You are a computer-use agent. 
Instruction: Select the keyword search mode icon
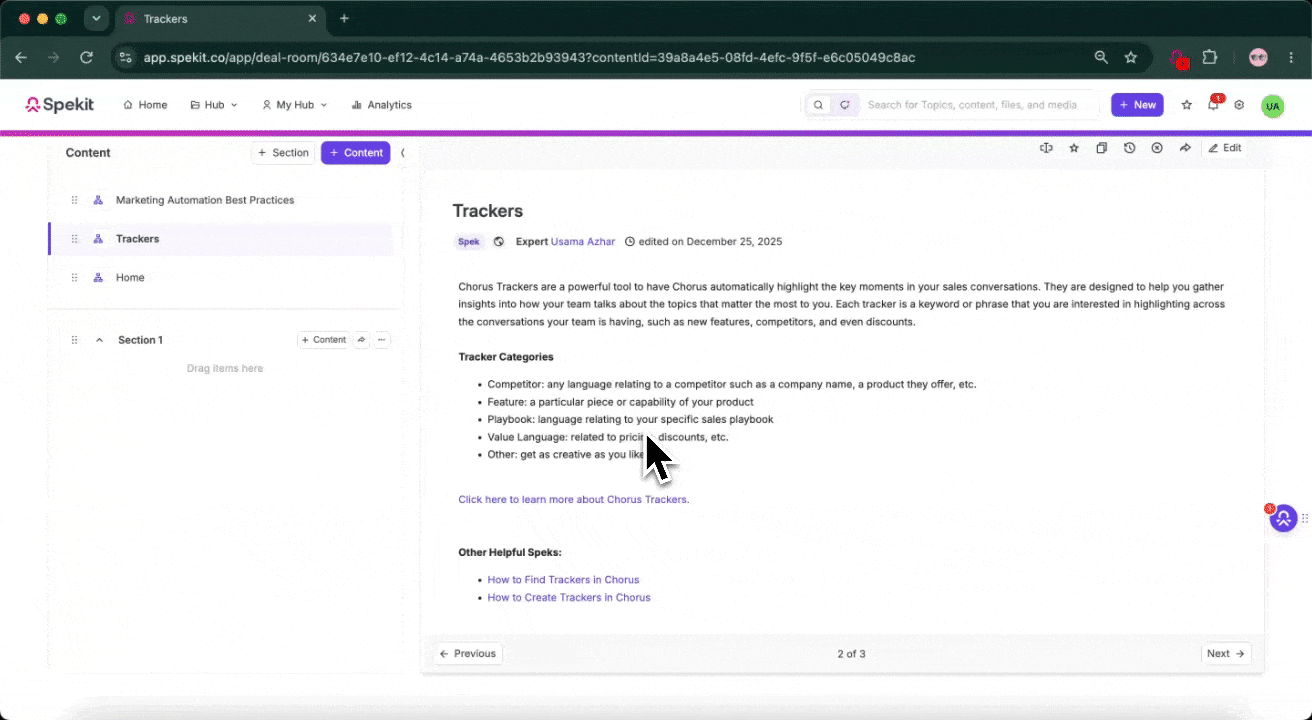pos(818,105)
